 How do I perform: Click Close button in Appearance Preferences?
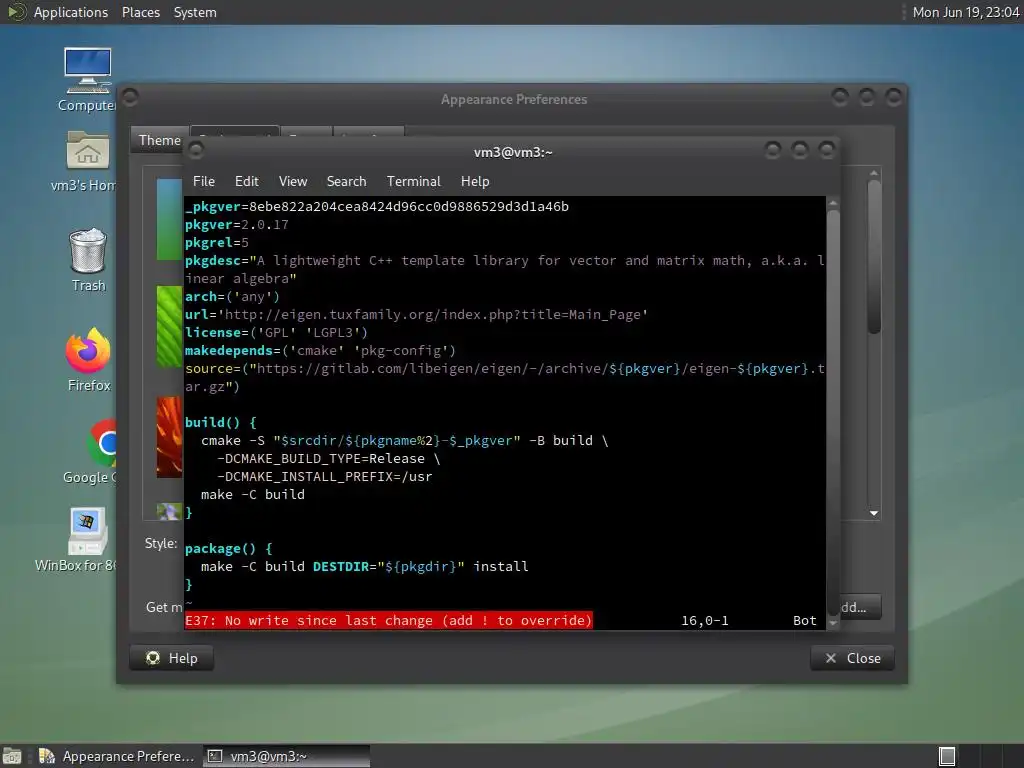point(852,658)
